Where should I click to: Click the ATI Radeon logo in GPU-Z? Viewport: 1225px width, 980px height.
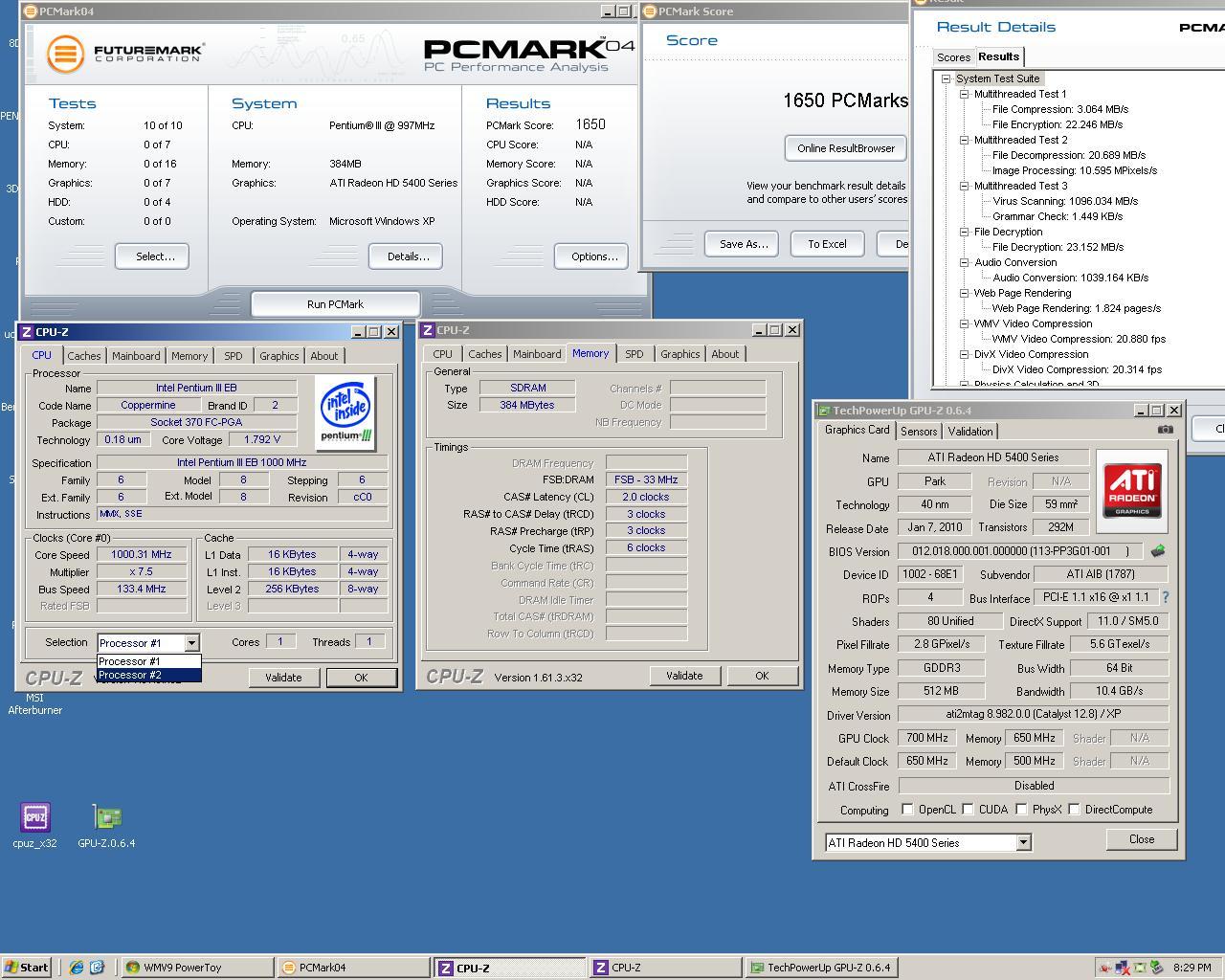point(1132,491)
